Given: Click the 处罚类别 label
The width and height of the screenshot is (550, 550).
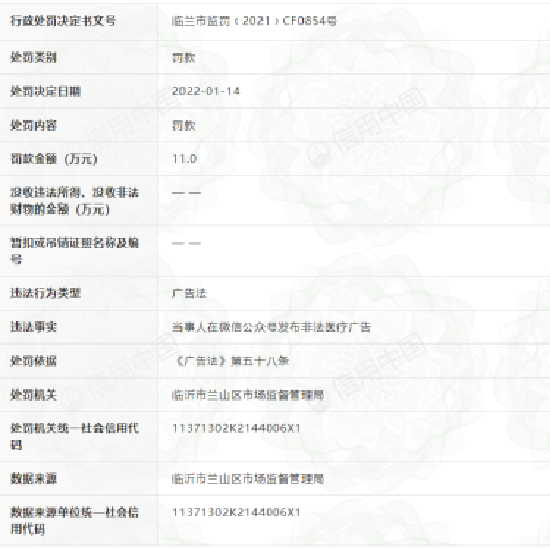Looking at the screenshot, I should click(x=33, y=57).
